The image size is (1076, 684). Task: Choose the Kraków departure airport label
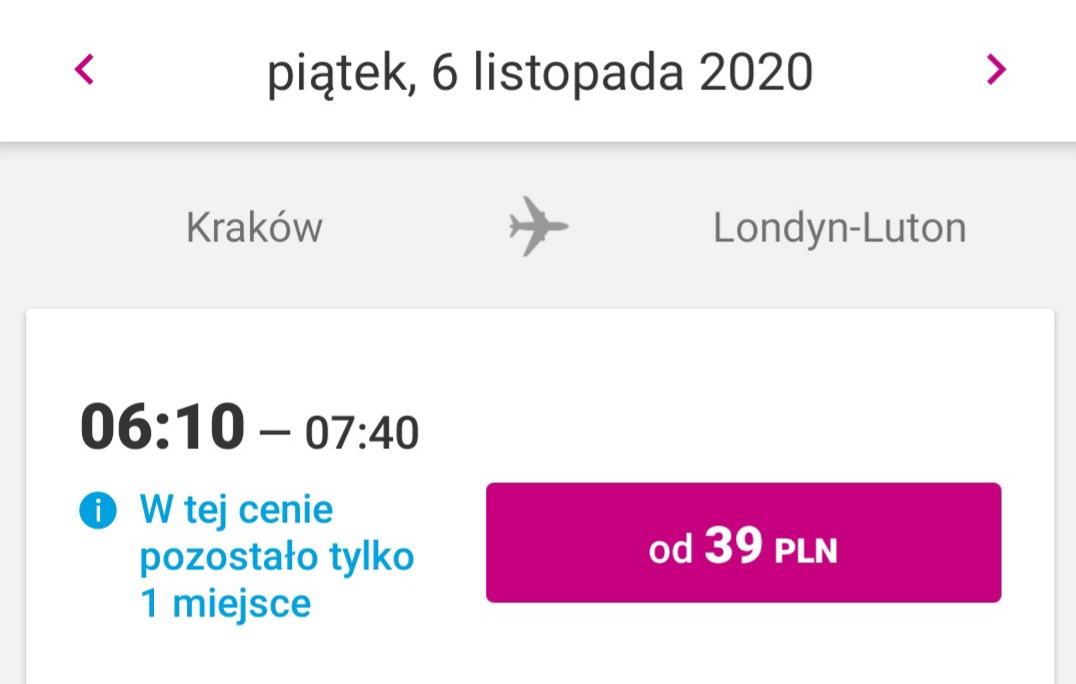pyautogui.click(x=254, y=227)
